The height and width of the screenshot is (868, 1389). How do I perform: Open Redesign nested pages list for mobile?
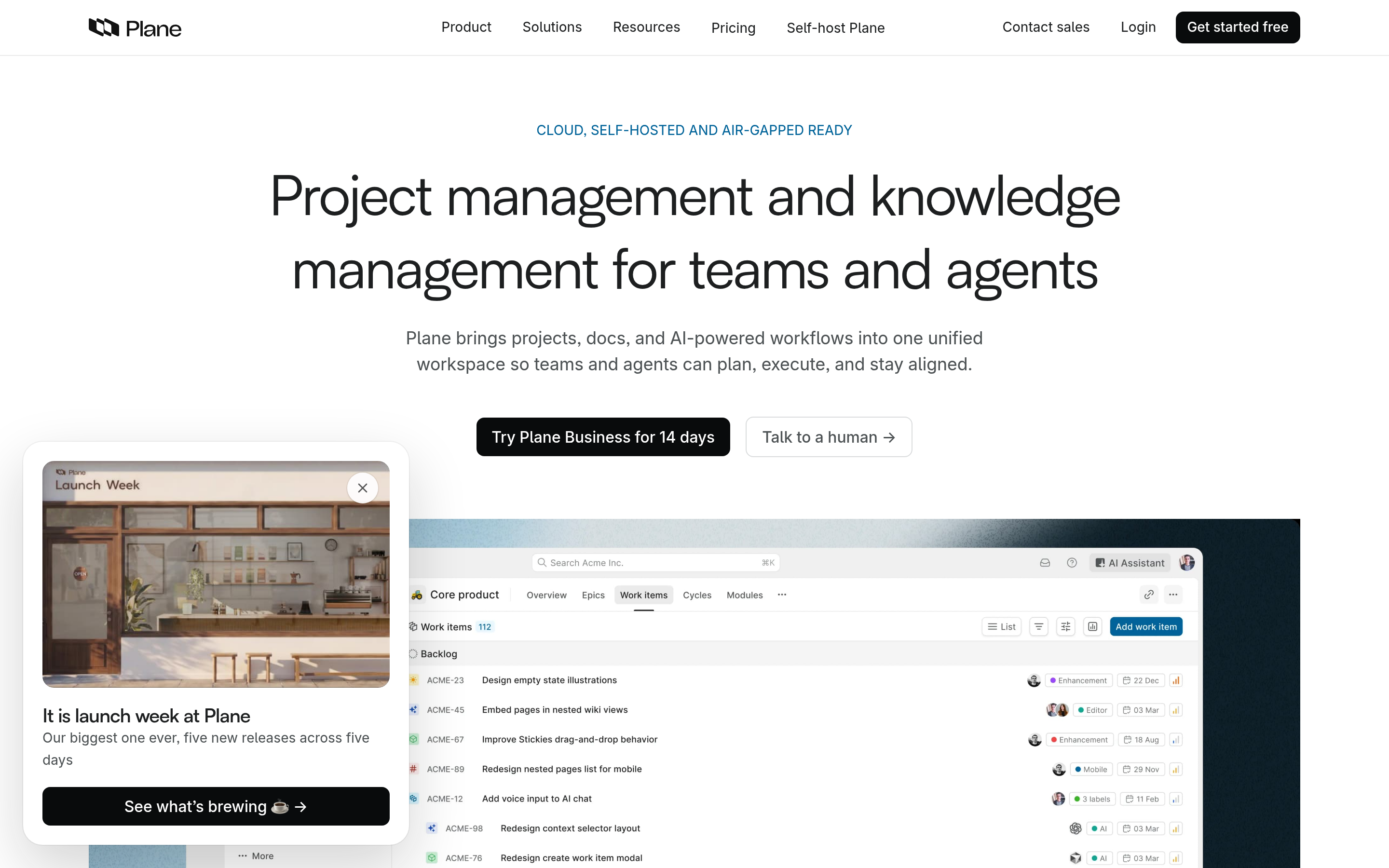click(561, 769)
